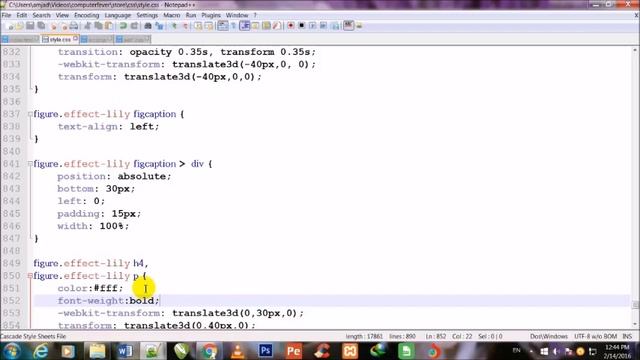640x360 pixels.
Task: Click the vertical scrollbar thumb
Action: click(x=635, y=304)
